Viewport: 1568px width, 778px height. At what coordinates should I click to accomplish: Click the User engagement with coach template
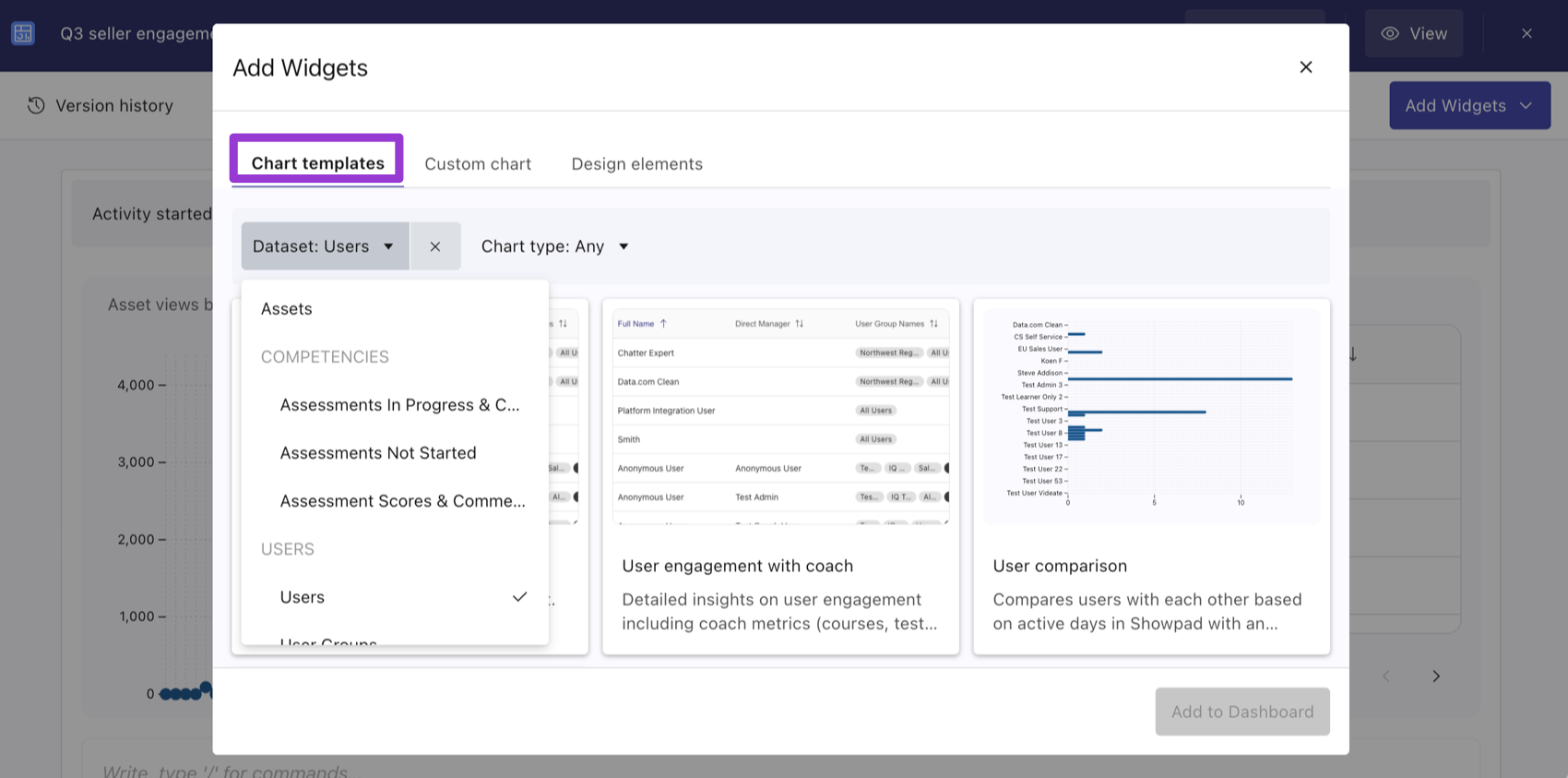[780, 476]
